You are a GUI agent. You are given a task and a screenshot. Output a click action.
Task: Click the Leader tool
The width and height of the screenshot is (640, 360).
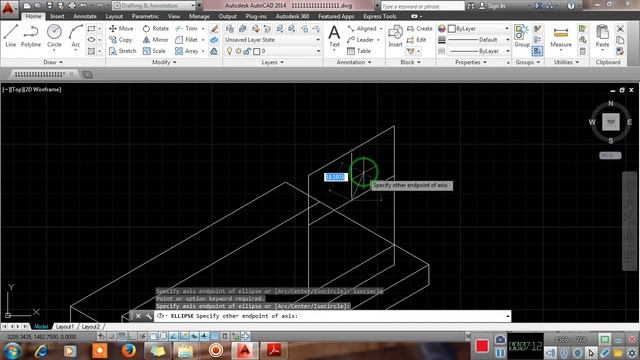(x=360, y=40)
